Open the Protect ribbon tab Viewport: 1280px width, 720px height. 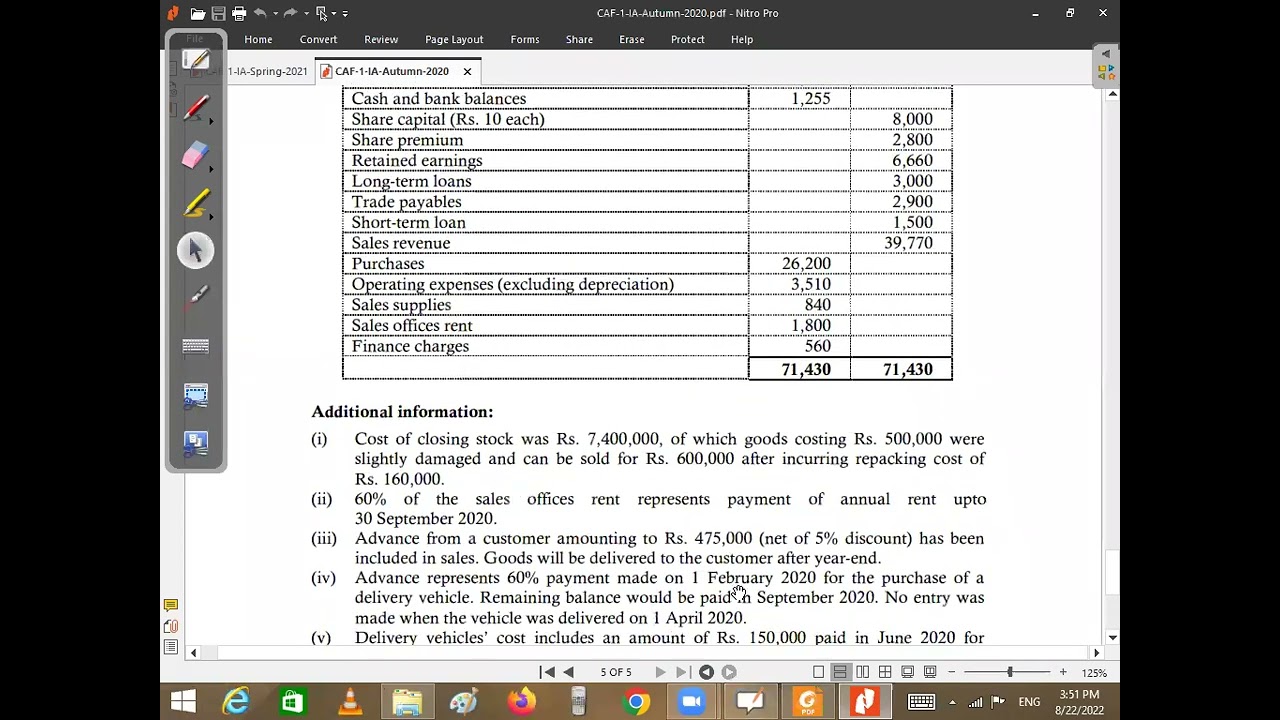688,39
